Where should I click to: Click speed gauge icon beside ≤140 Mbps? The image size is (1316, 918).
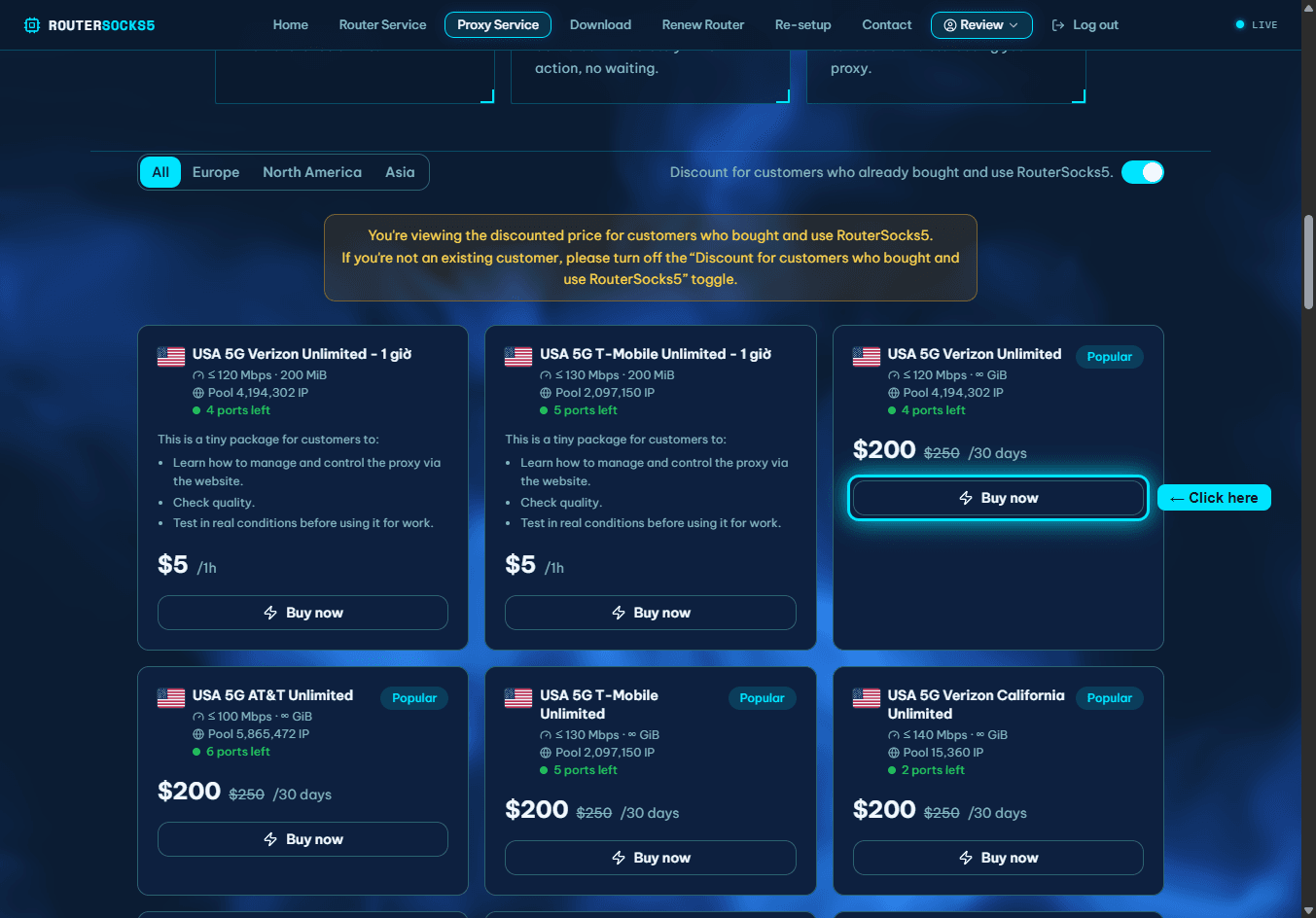tap(894, 735)
